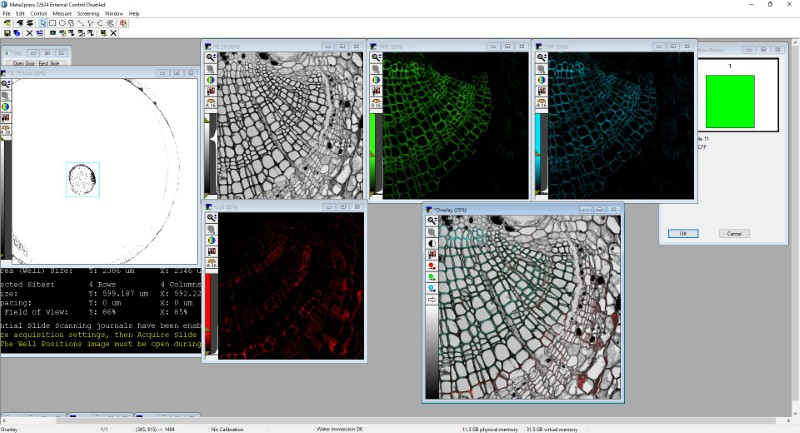
Task: Click the green color square in the dialog
Action: (728, 100)
